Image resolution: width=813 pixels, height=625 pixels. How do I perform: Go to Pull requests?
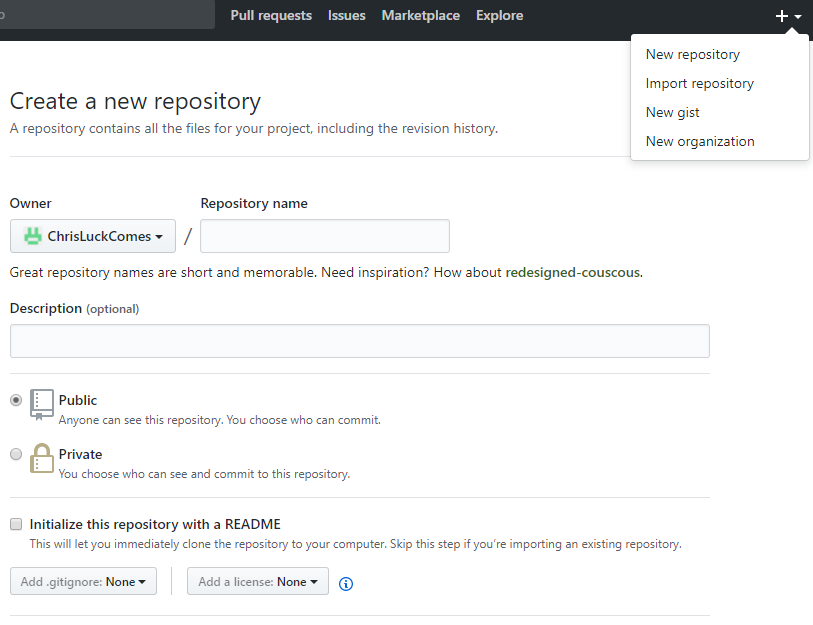[x=271, y=16]
